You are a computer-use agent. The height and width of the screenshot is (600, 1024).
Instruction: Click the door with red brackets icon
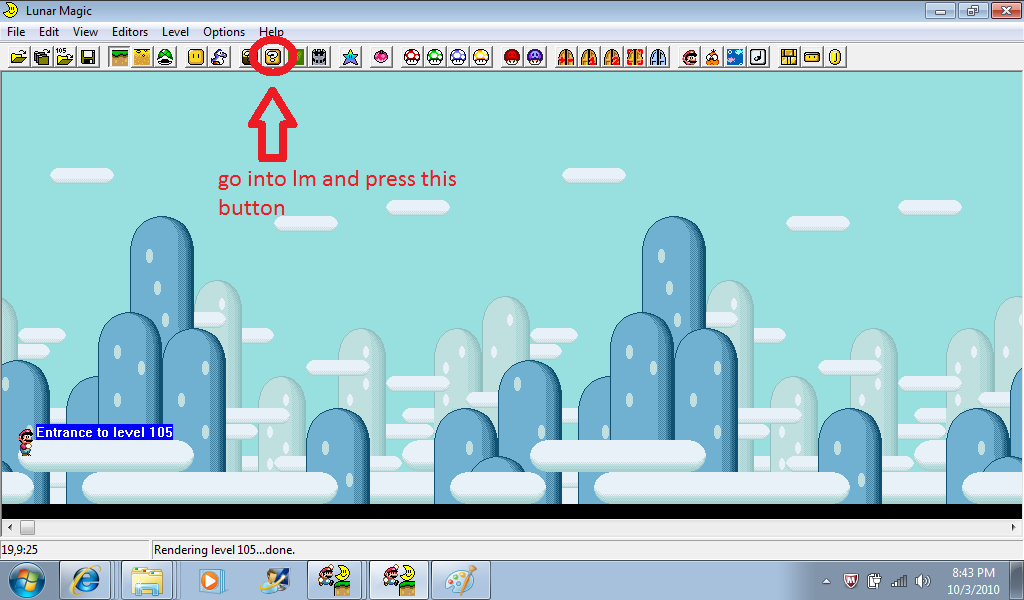point(635,57)
